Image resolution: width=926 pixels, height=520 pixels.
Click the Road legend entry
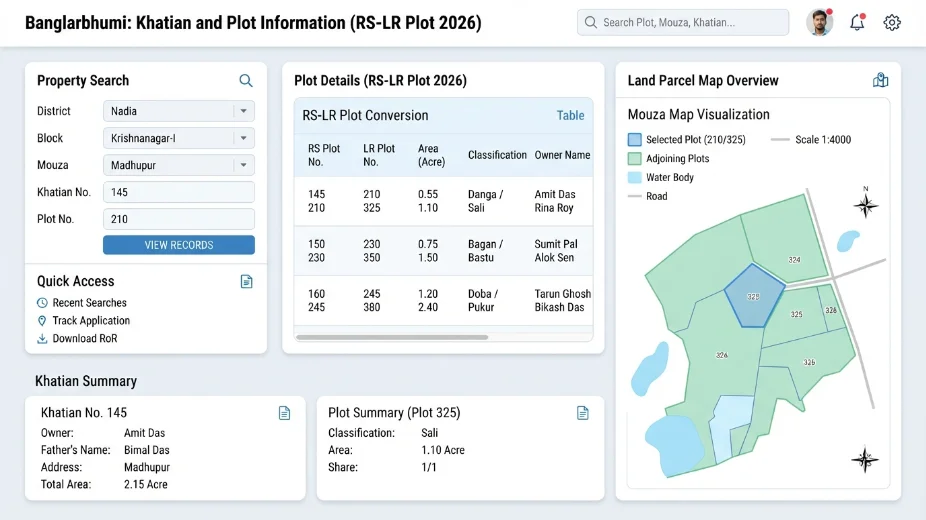point(648,197)
